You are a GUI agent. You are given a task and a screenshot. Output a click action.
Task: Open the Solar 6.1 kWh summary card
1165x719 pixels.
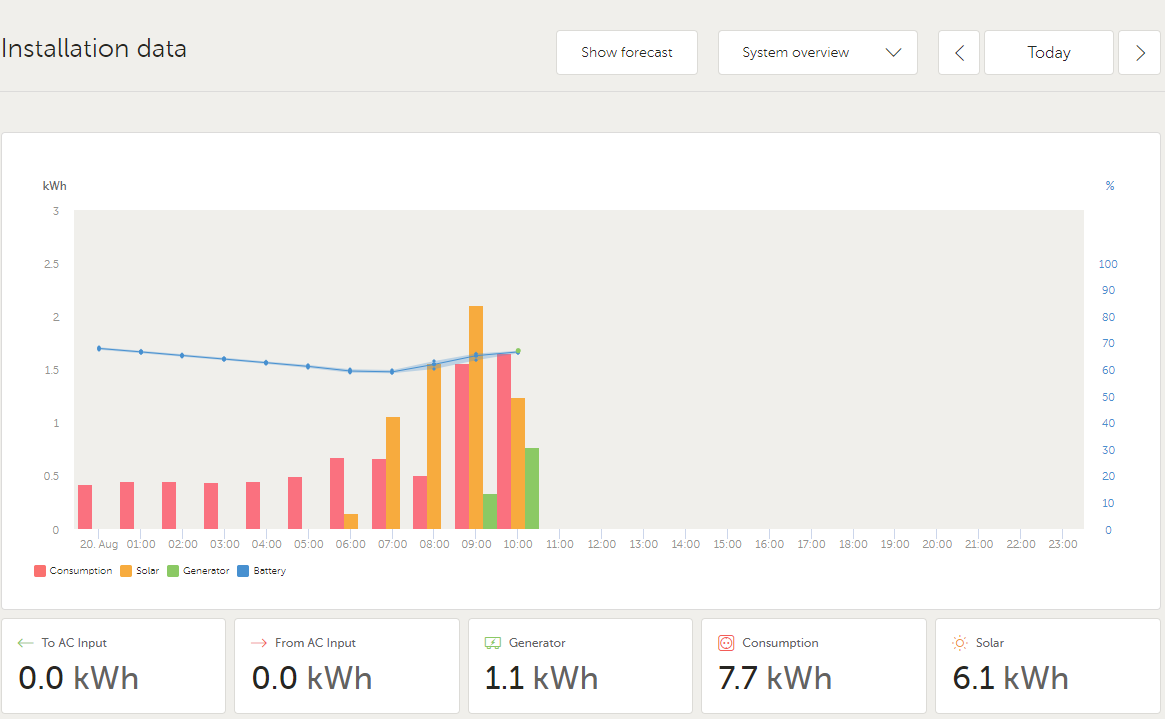coord(1047,665)
